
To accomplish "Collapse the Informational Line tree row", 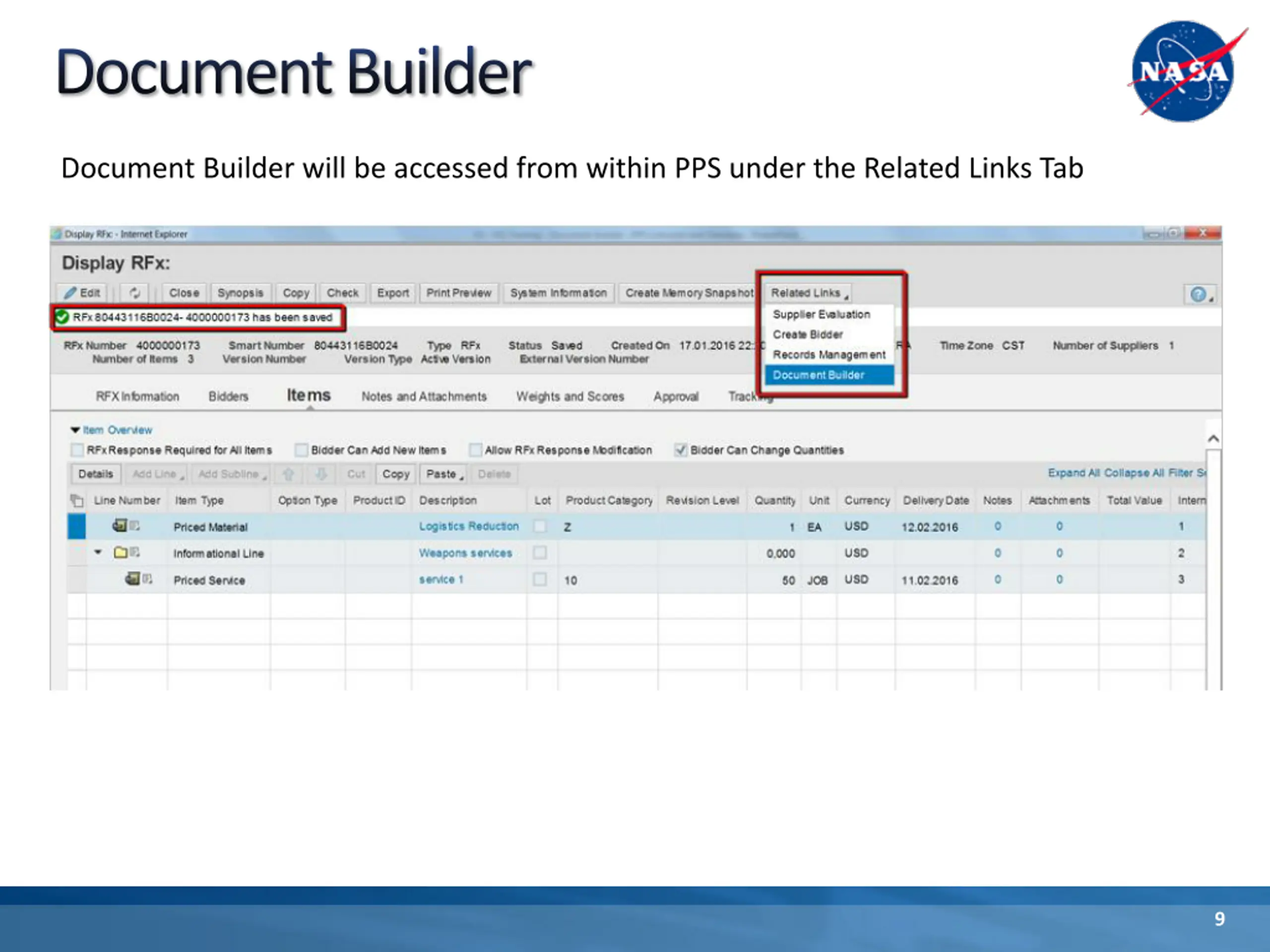I will (98, 552).
